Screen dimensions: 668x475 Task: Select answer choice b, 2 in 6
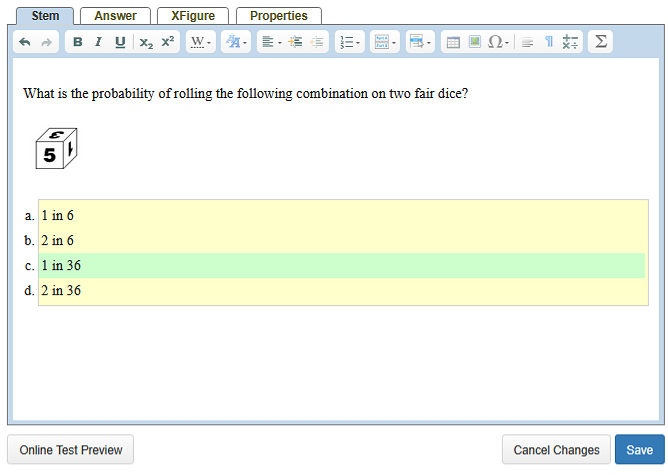coord(343,241)
